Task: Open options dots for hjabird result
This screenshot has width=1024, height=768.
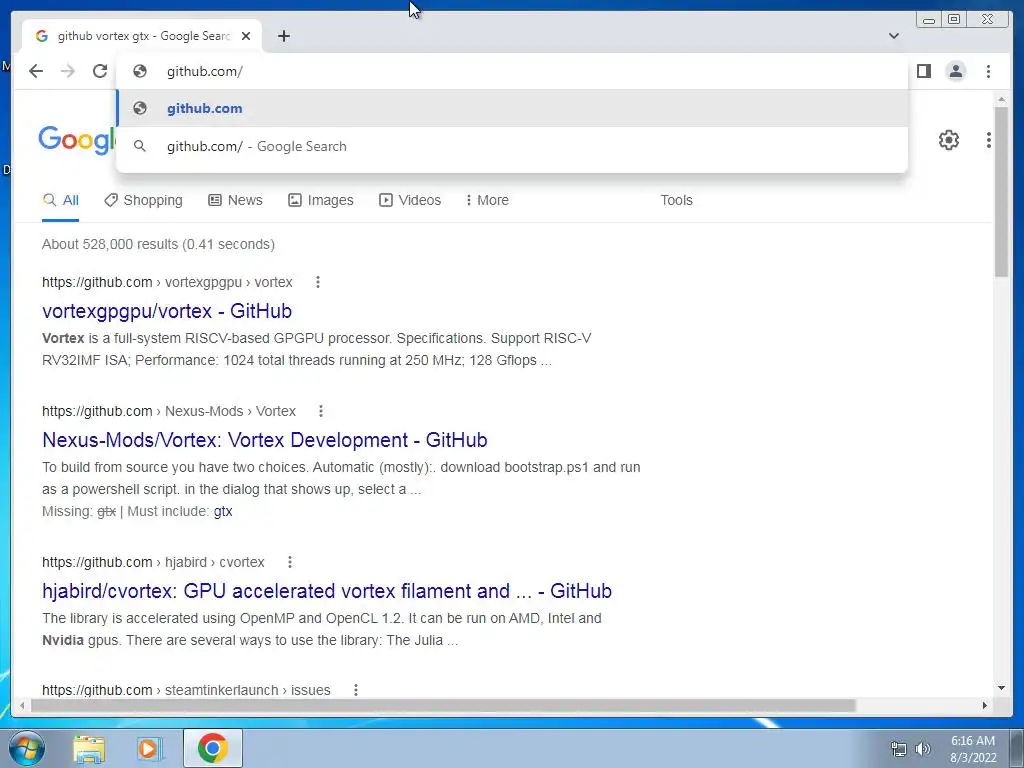Action: point(289,562)
